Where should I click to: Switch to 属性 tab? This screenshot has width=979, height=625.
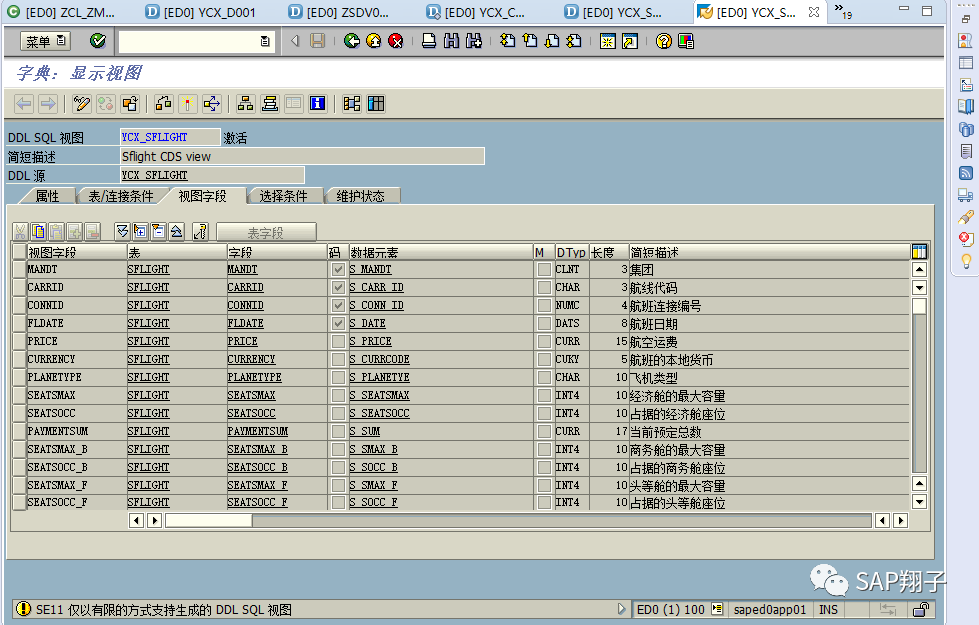coord(47,196)
